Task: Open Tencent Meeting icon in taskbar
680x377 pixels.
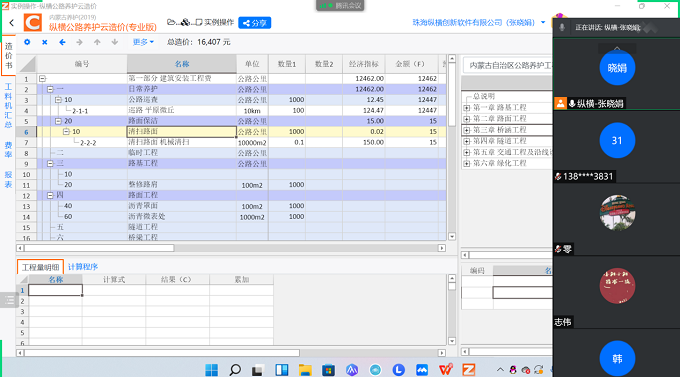Action: (422, 370)
